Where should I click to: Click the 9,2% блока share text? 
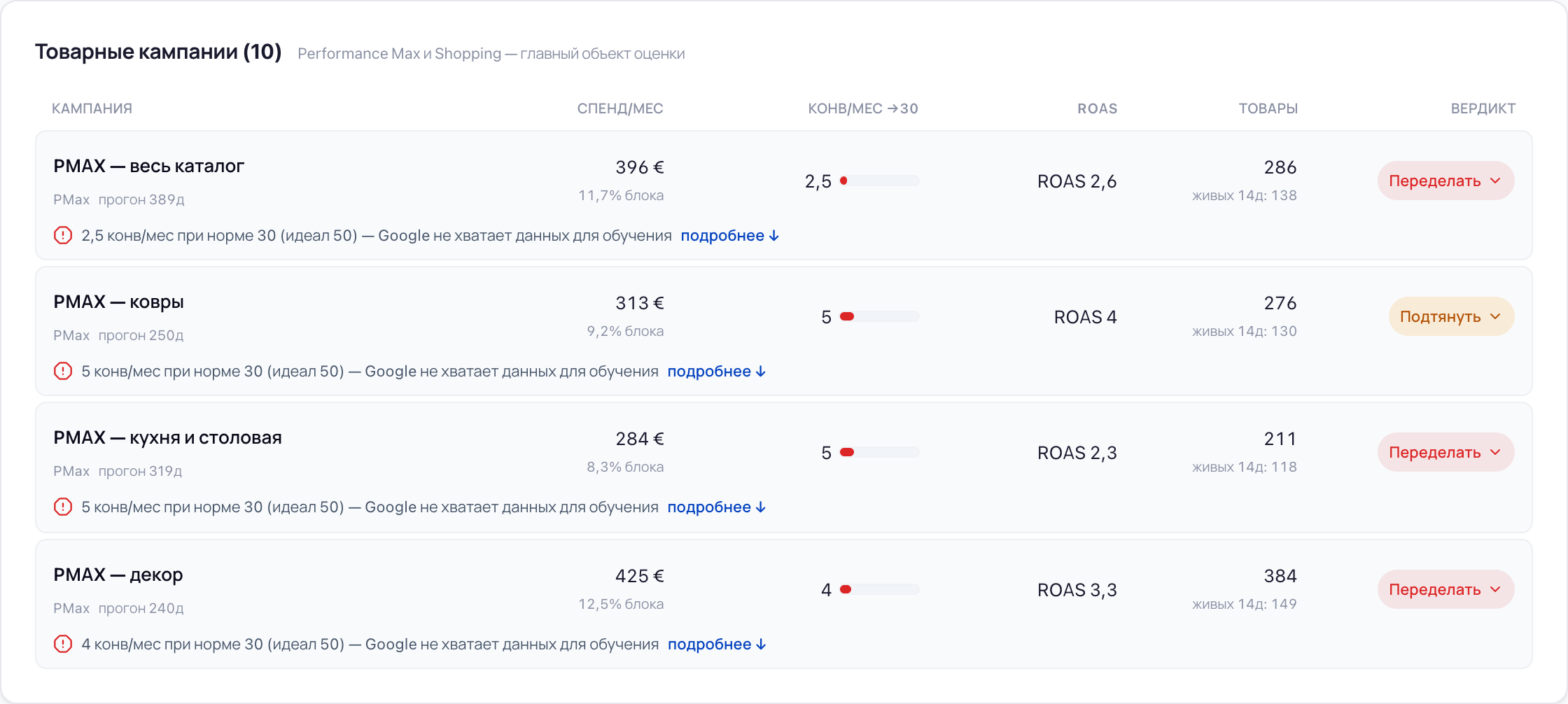tap(625, 331)
